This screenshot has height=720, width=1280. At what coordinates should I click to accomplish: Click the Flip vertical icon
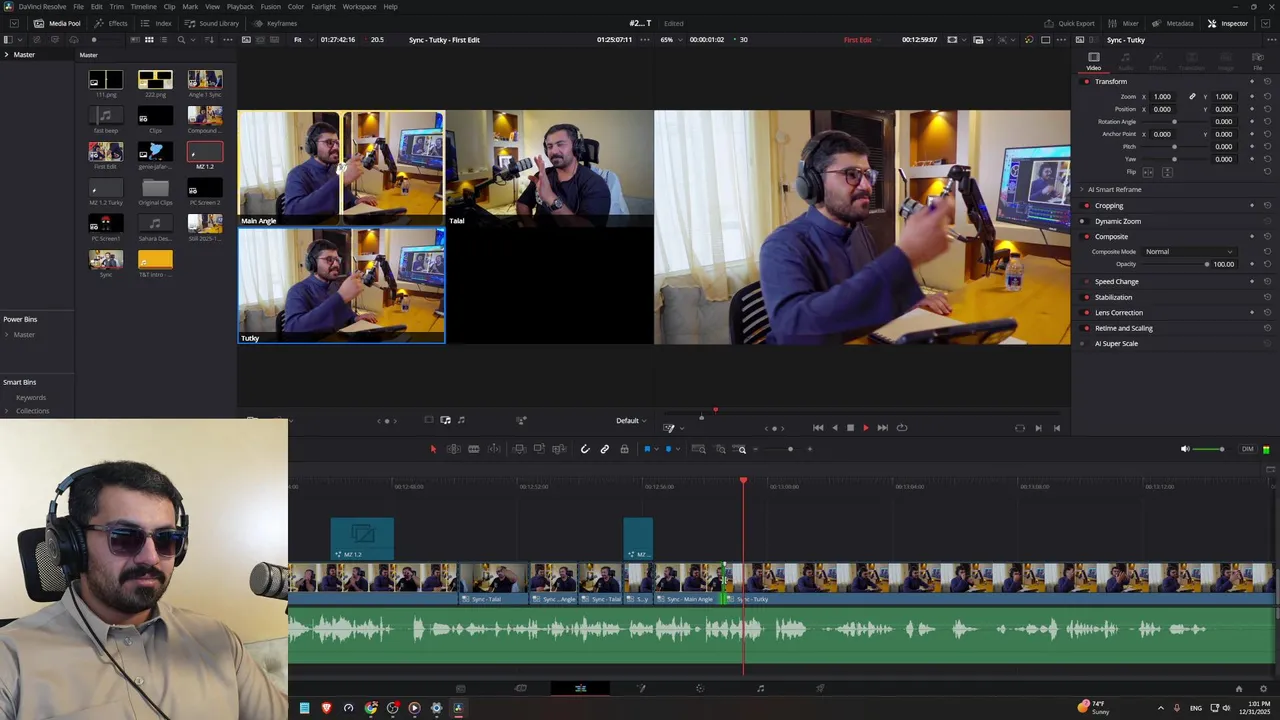pos(1167,172)
